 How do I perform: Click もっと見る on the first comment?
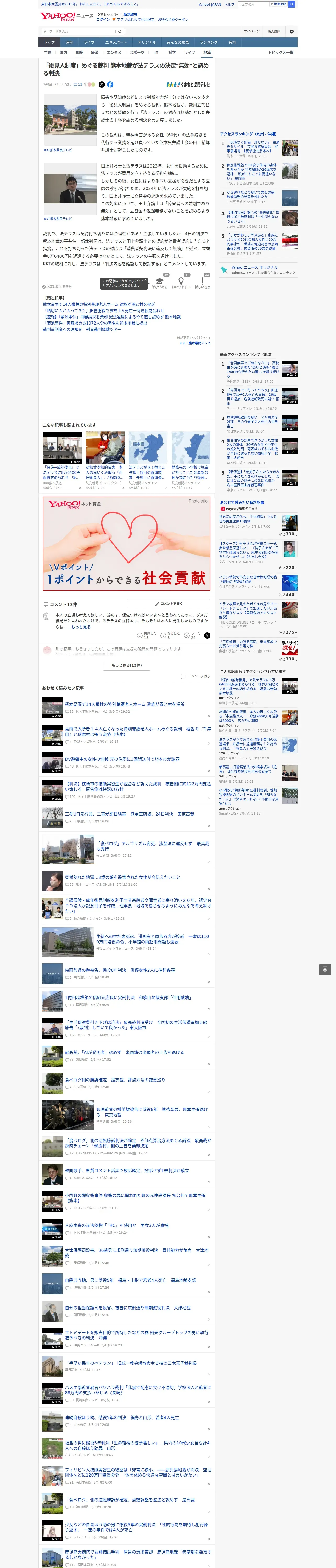[x=81, y=626]
